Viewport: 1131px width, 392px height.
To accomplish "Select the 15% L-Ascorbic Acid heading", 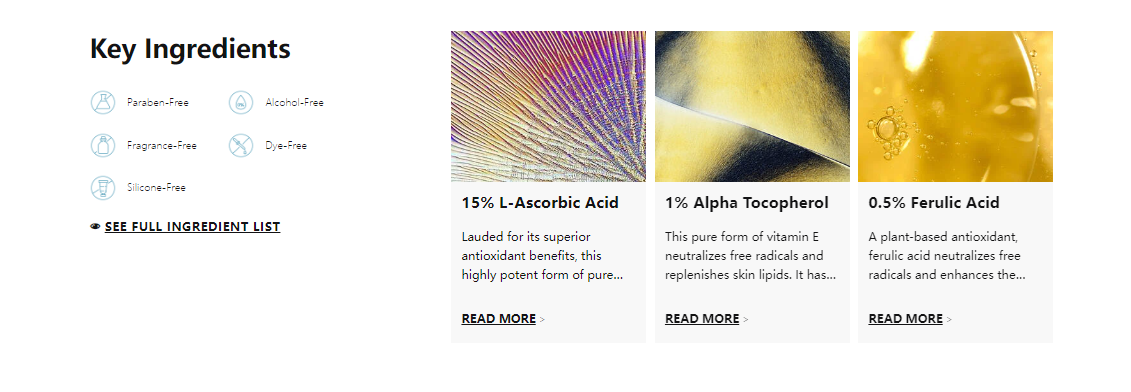I will [x=540, y=203].
